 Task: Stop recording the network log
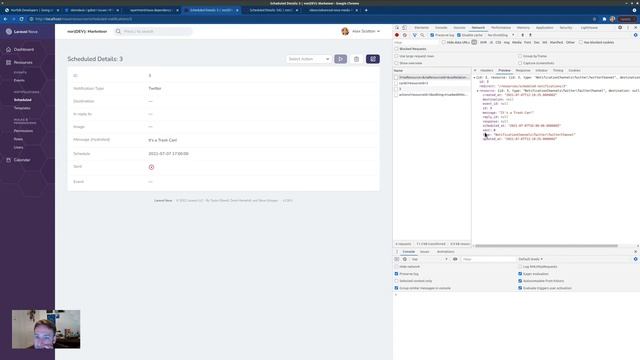(397, 35)
